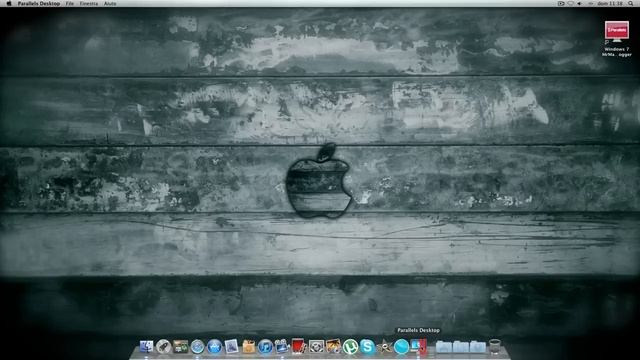
Task: Open iMovie star icon in the Dock
Action: 384,347
